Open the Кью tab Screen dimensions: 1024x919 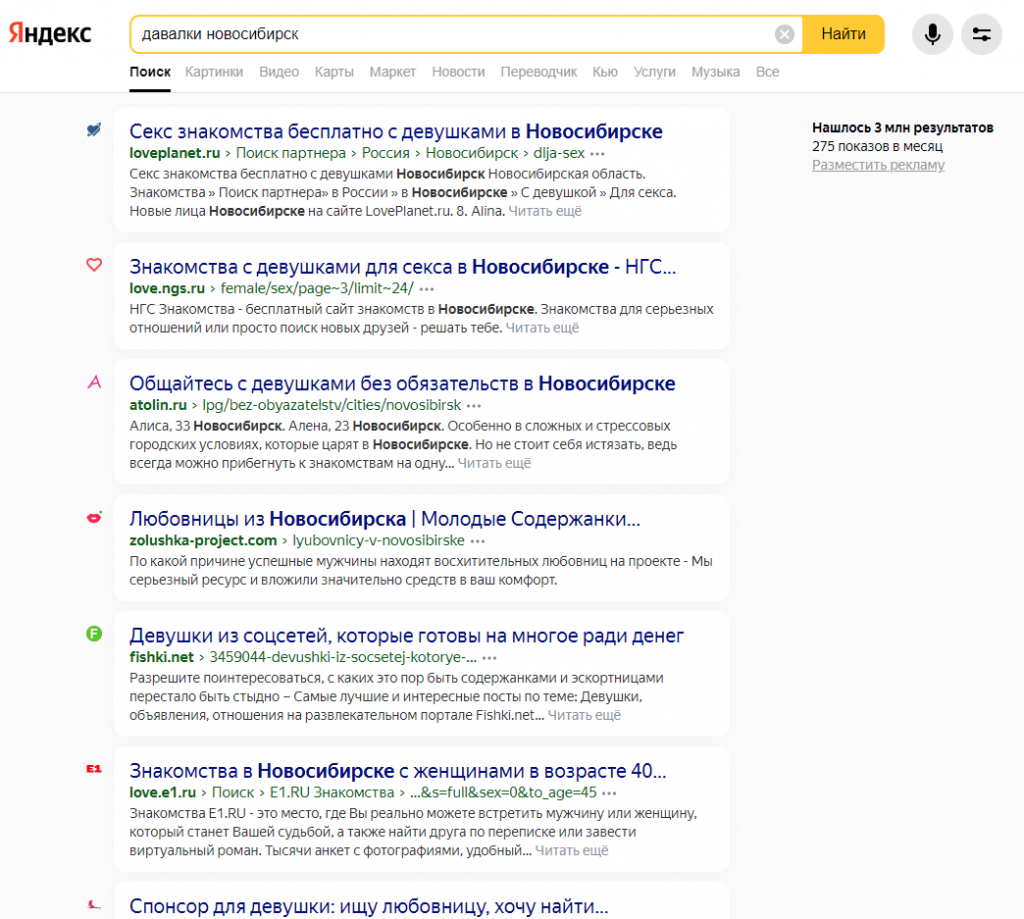pyautogui.click(x=605, y=72)
